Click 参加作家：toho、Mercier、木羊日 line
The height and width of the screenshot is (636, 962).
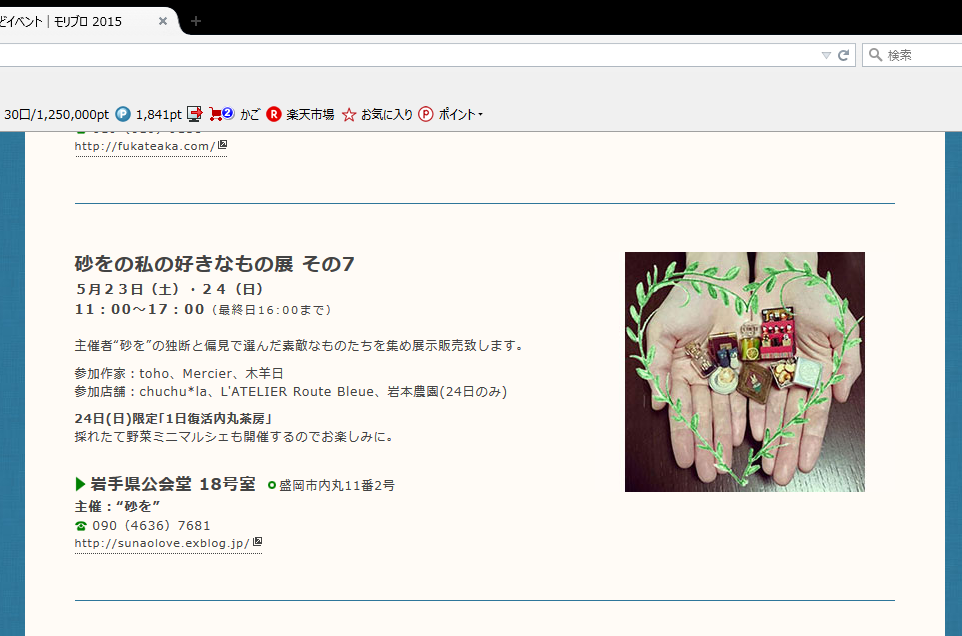tap(179, 374)
